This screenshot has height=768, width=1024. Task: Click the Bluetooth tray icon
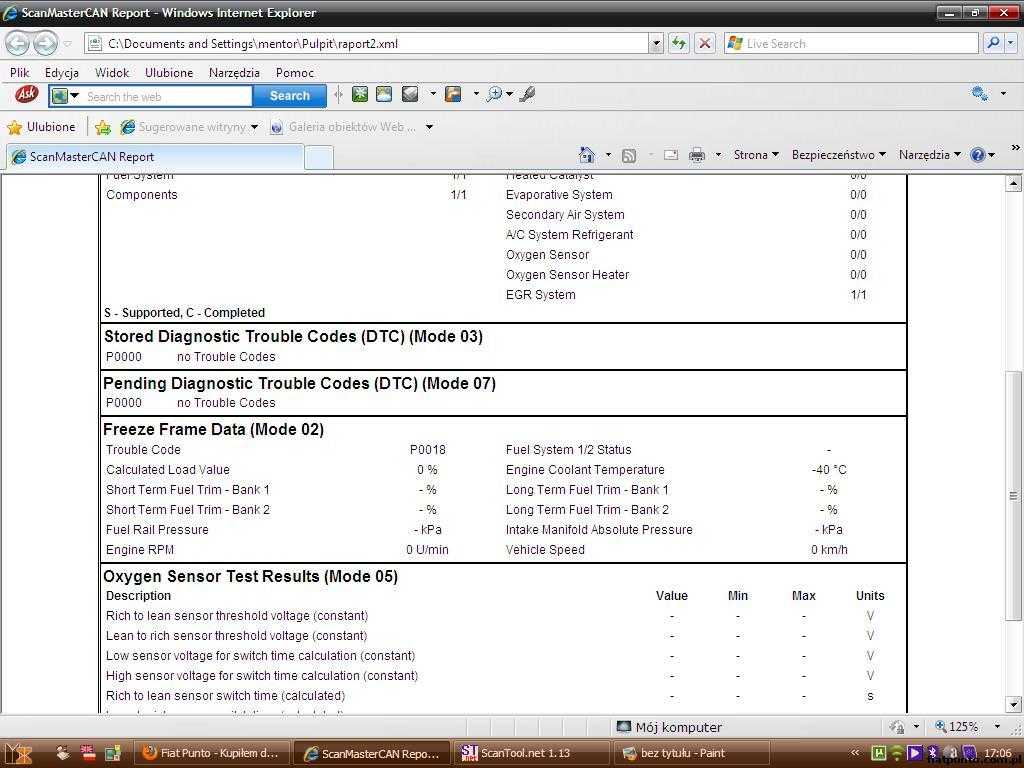(933, 753)
